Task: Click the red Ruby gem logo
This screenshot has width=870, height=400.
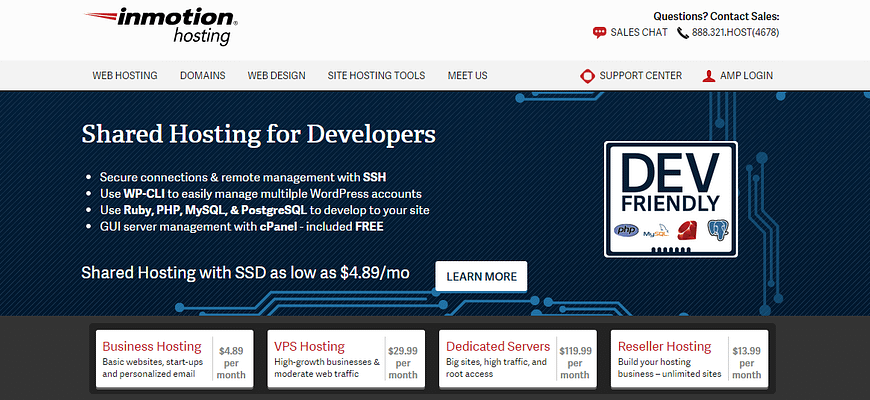Action: [x=687, y=230]
